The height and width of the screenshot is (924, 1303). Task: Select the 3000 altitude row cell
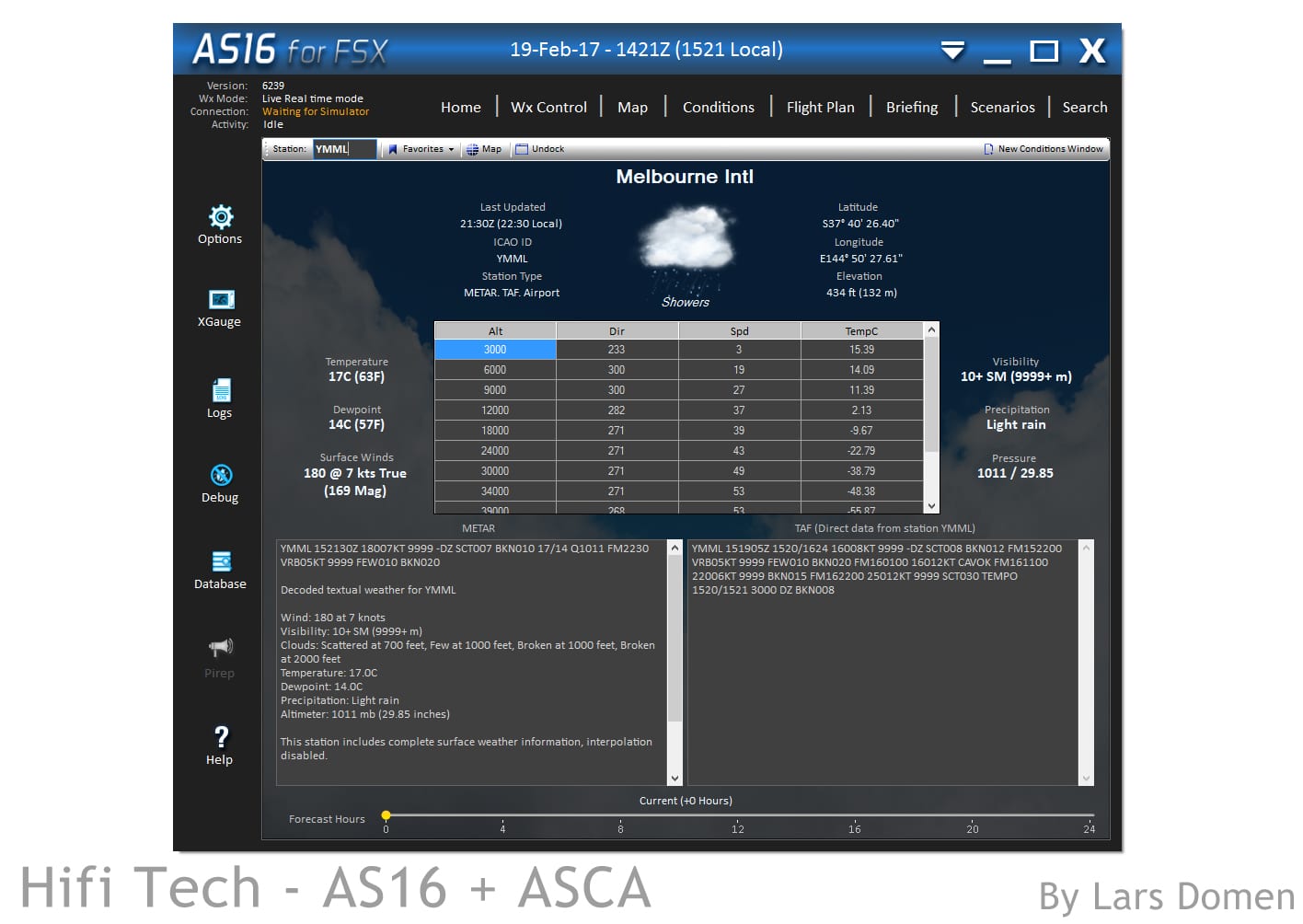pos(495,350)
